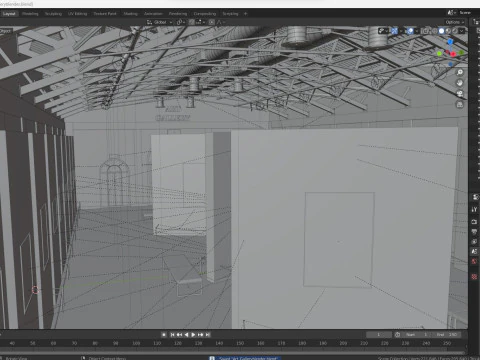Select wireframe viewport shading
The height and width of the screenshot is (360, 480).
[435, 31]
